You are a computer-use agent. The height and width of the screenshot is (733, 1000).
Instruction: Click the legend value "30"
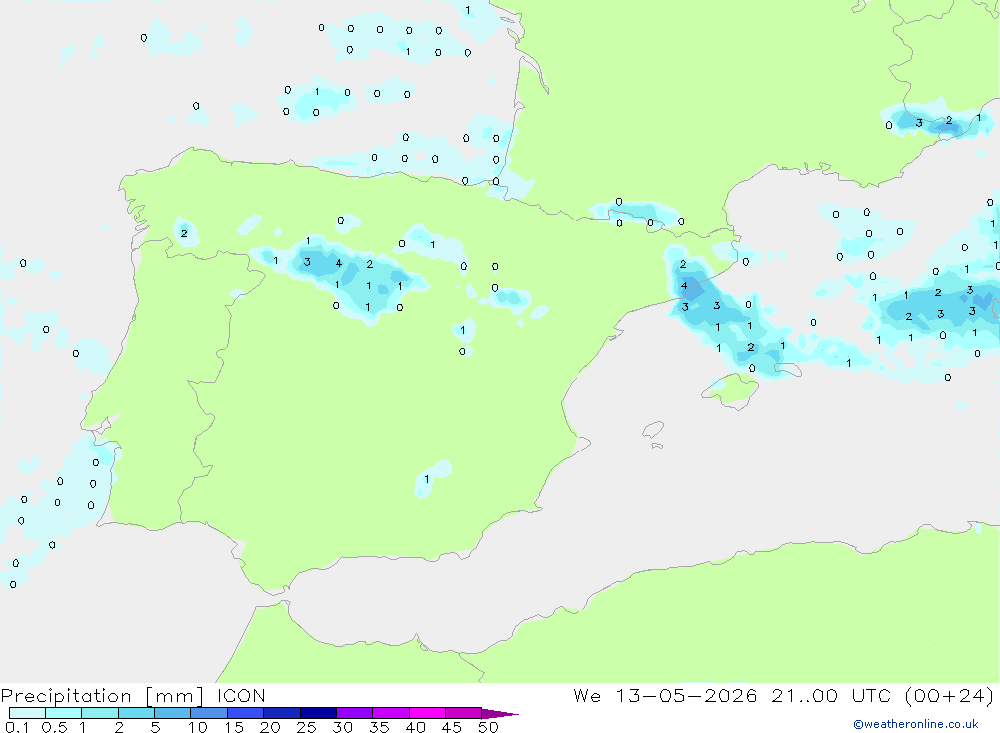tap(343, 727)
